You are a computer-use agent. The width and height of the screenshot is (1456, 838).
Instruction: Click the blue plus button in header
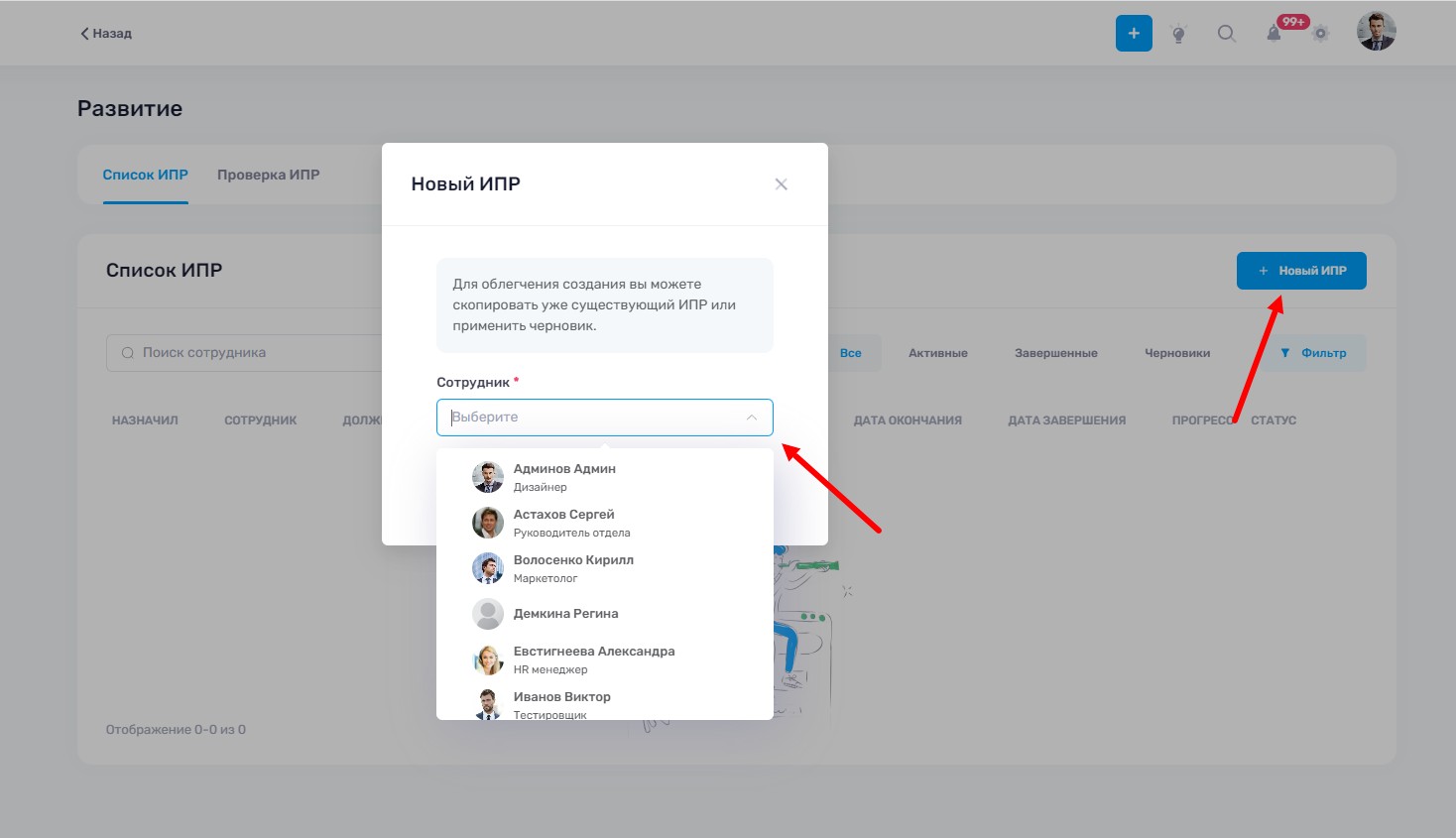[1134, 33]
